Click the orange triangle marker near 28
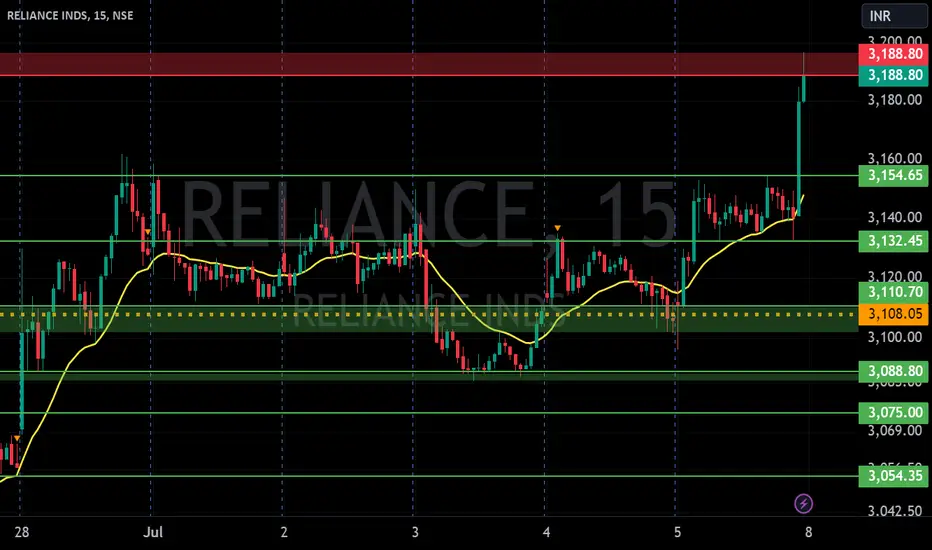This screenshot has width=932, height=550. pos(17,438)
